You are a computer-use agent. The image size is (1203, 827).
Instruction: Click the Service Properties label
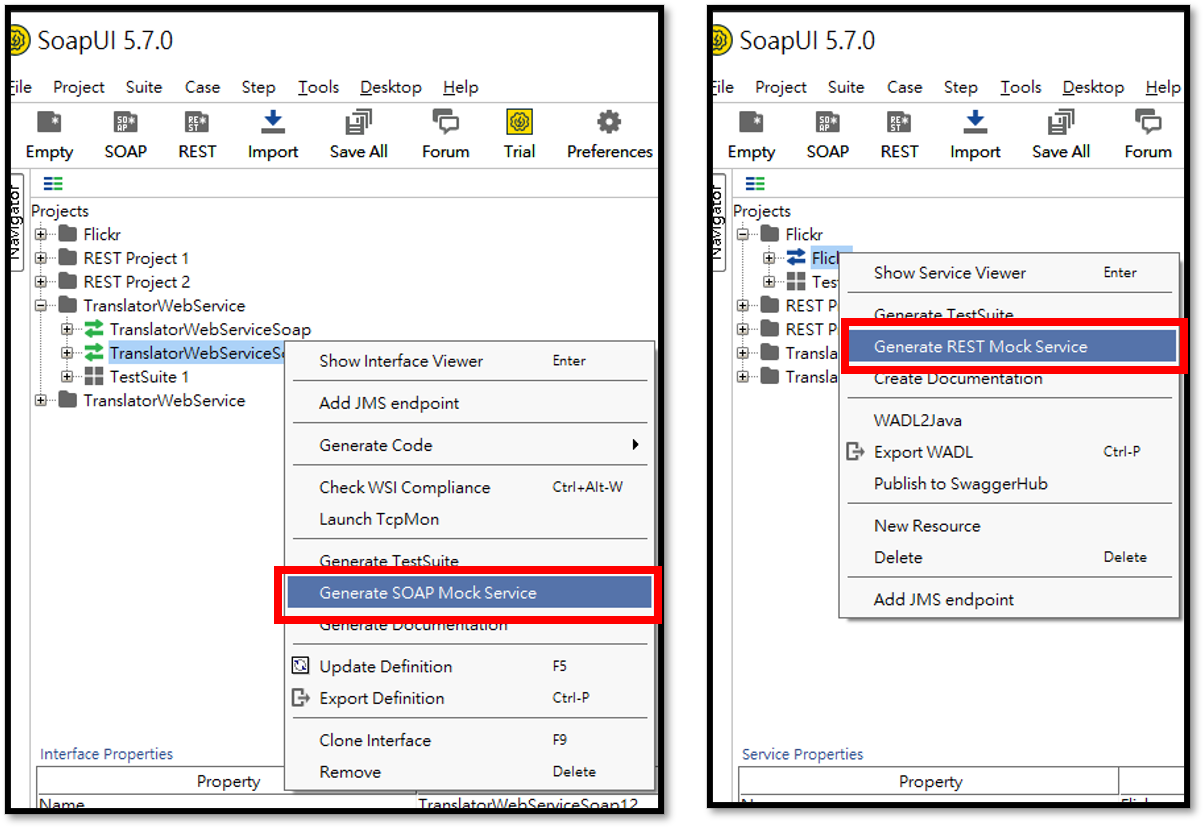point(802,754)
